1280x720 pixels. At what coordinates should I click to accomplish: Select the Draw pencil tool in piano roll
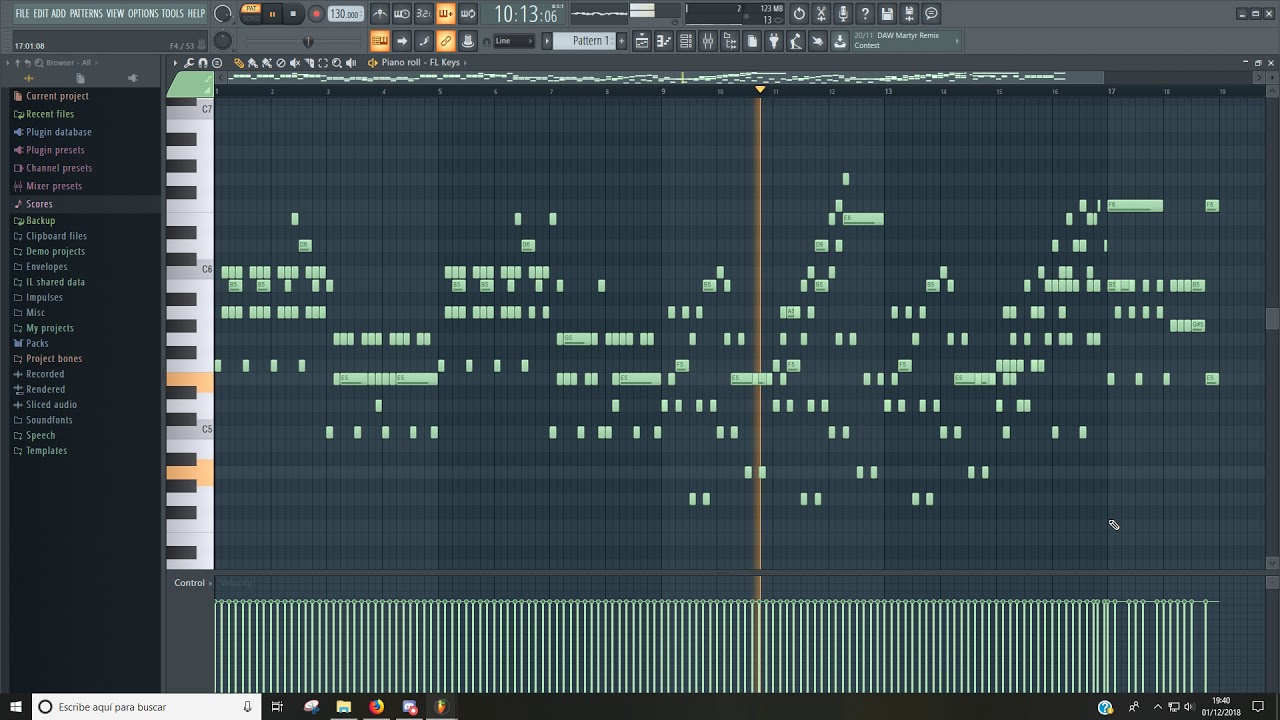coord(239,63)
